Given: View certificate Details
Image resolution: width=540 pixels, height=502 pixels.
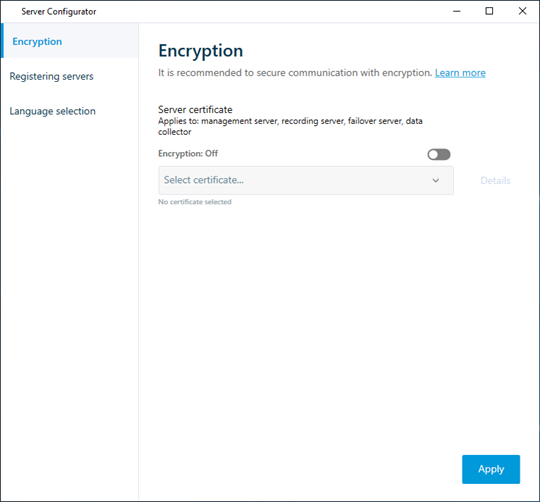Looking at the screenshot, I should 495,180.
